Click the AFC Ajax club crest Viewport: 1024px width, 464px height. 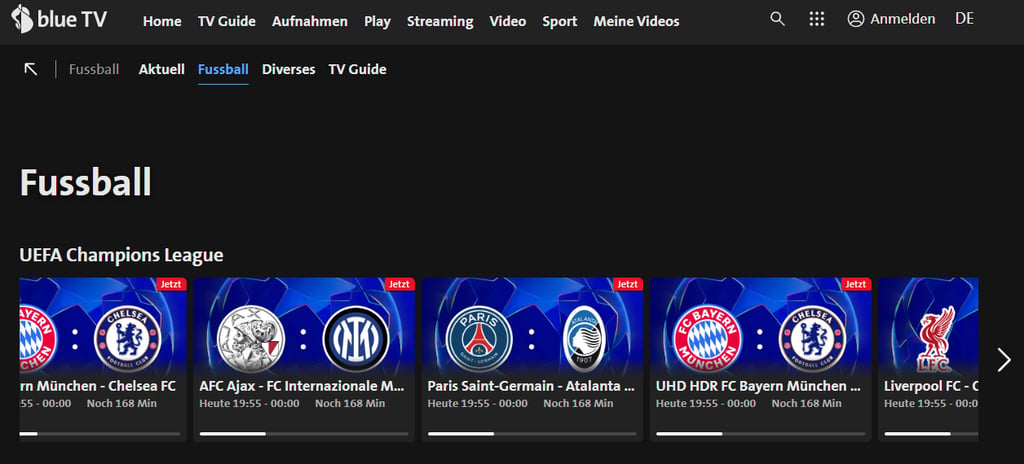(x=251, y=339)
